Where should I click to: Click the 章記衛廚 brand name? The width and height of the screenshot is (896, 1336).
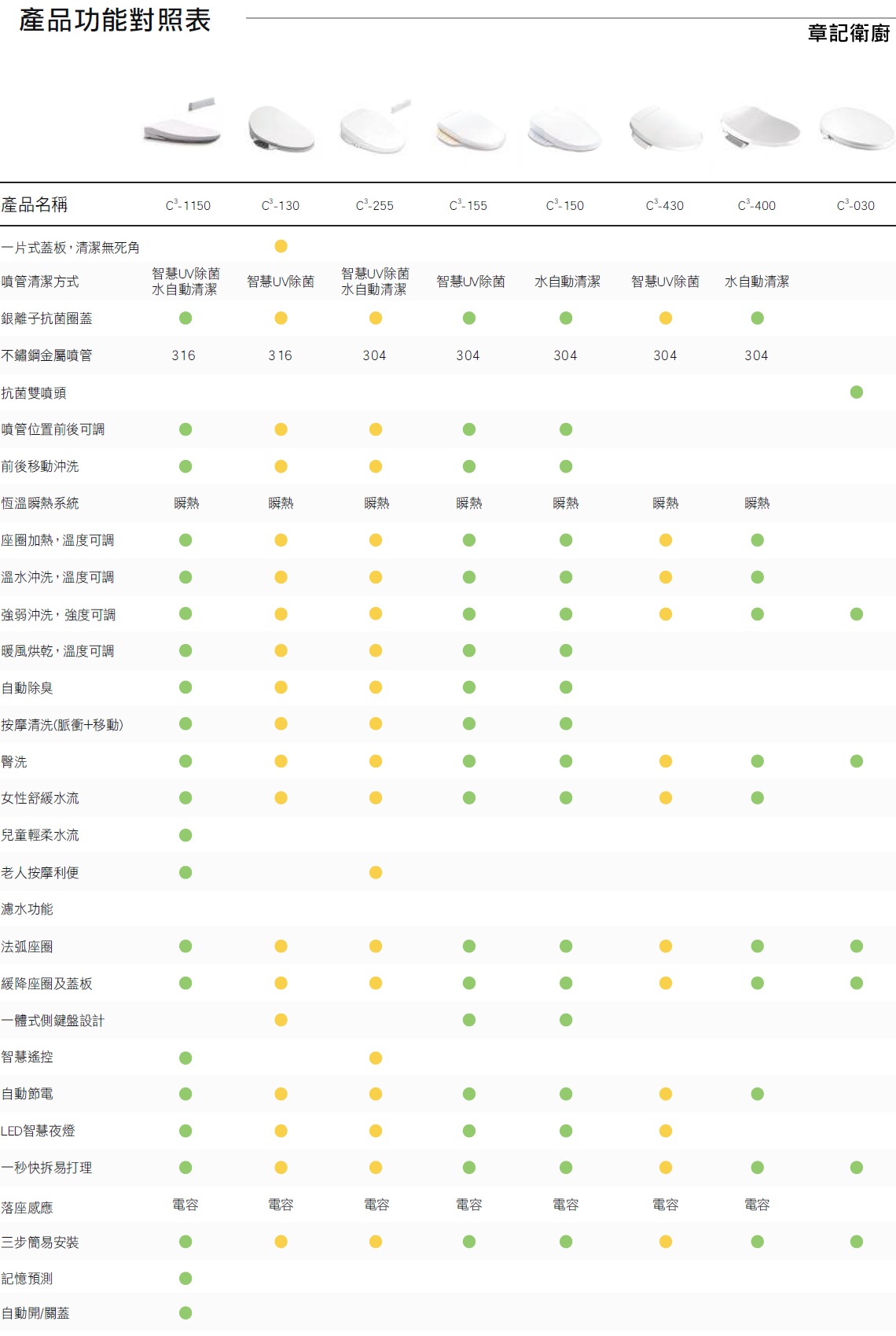pyautogui.click(x=849, y=33)
